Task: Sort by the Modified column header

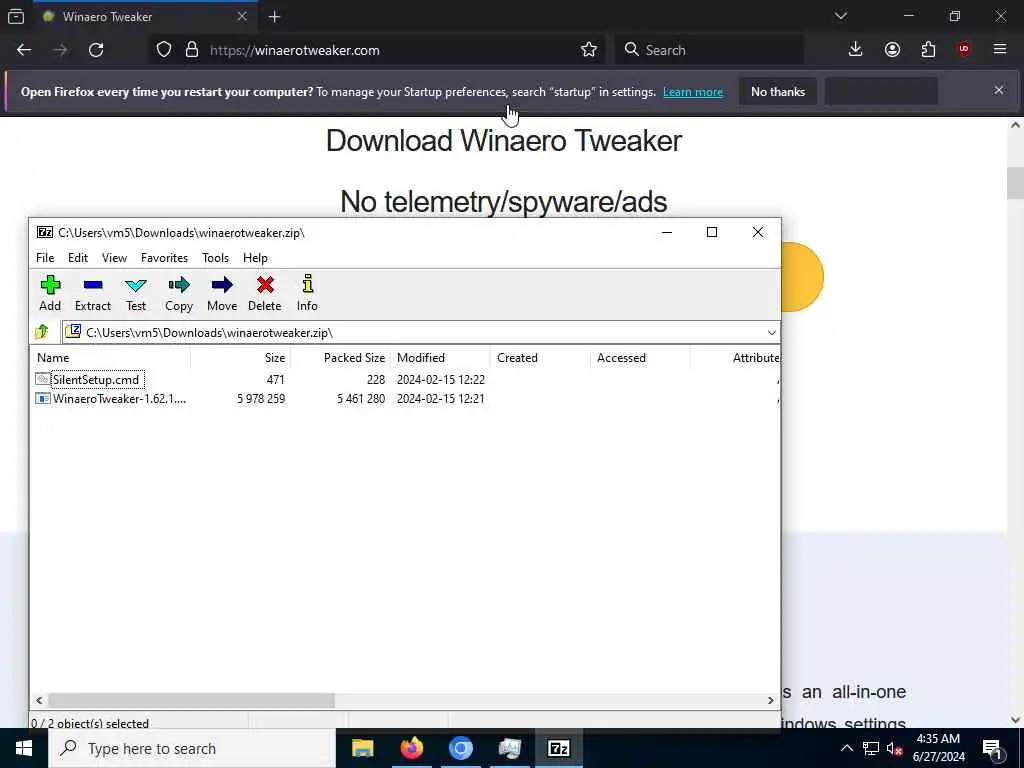Action: point(440,358)
